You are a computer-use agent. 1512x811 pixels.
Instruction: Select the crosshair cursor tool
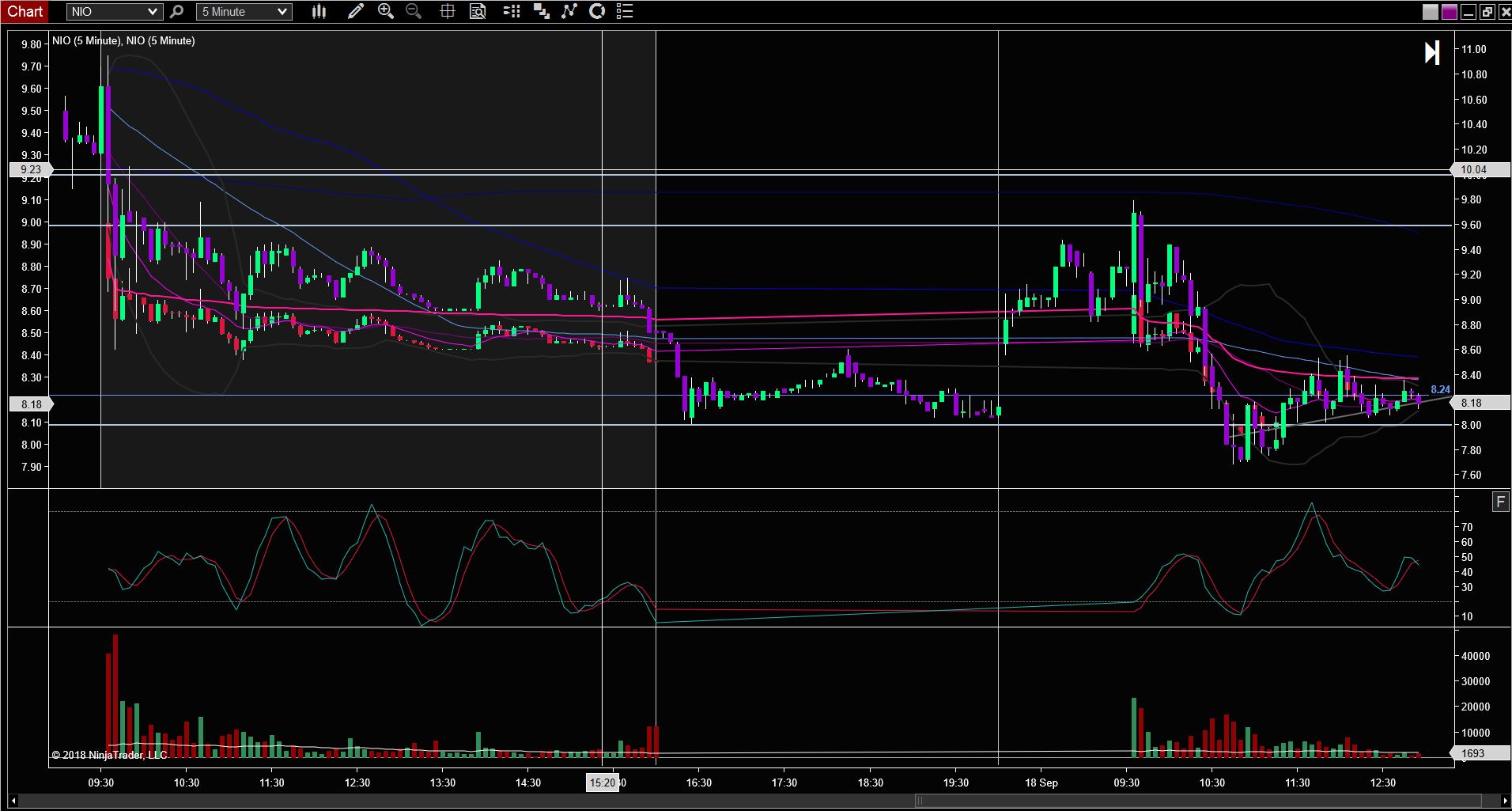pos(448,12)
